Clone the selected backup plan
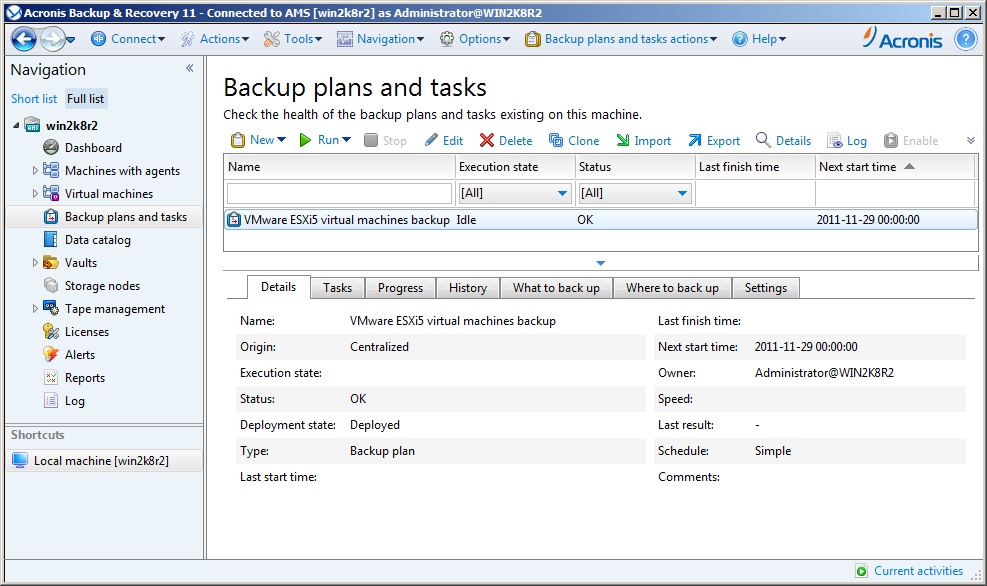 pos(574,141)
